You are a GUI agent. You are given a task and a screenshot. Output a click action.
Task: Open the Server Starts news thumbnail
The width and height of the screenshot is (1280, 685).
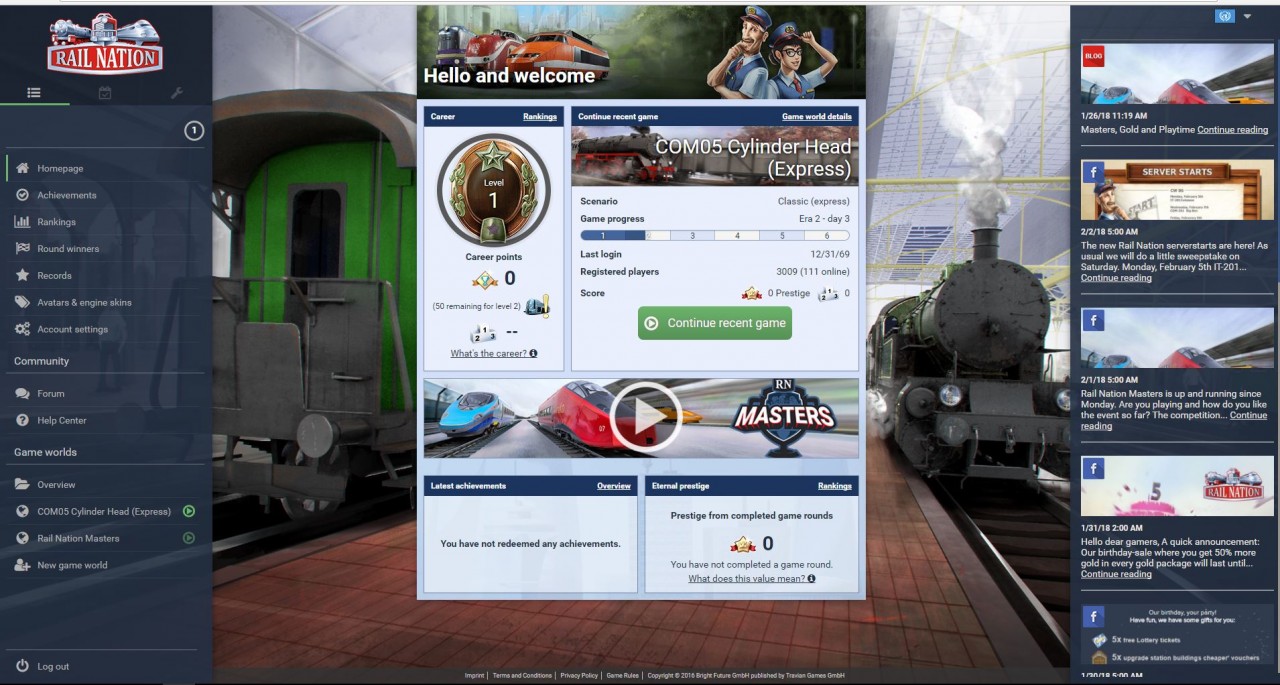pos(1177,190)
